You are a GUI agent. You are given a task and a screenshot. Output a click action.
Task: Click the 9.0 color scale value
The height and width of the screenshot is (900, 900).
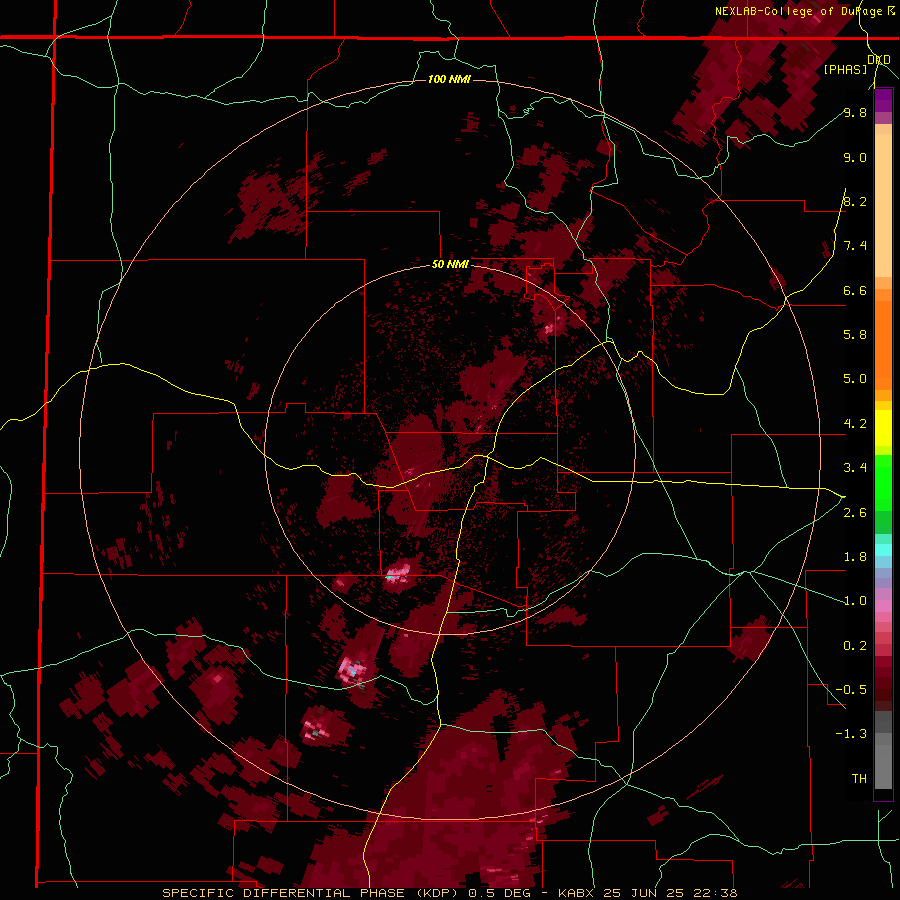855,157
